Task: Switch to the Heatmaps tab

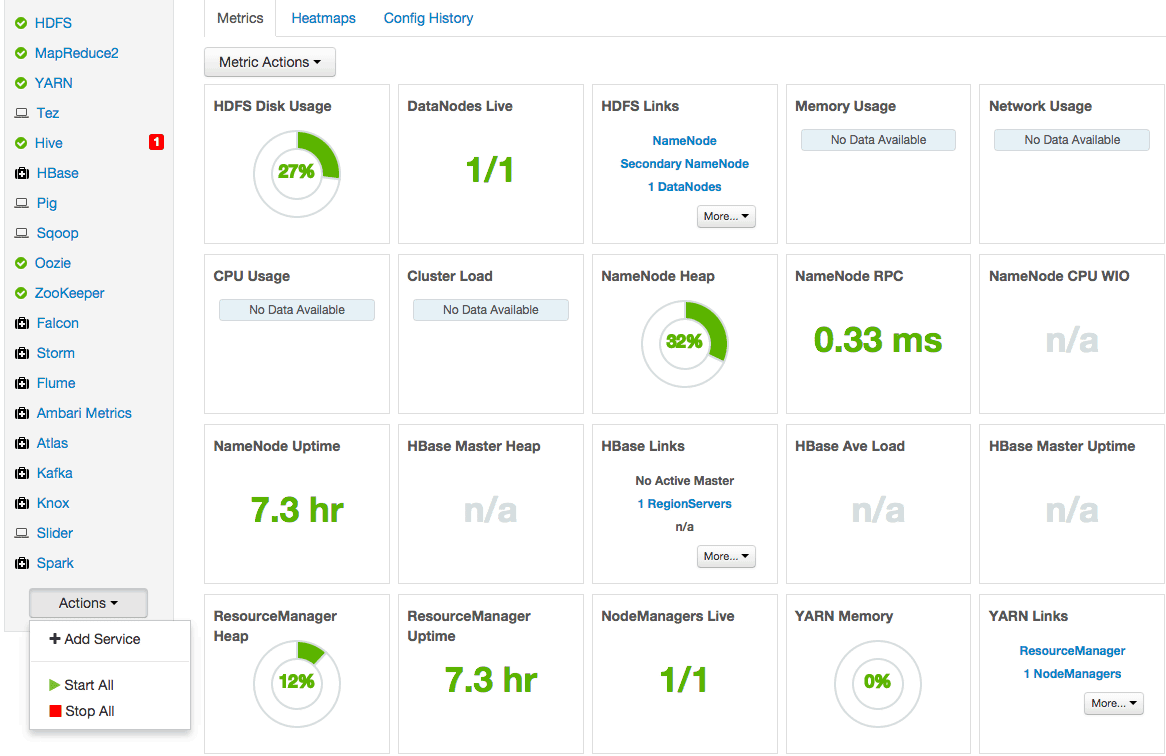Action: pos(323,18)
